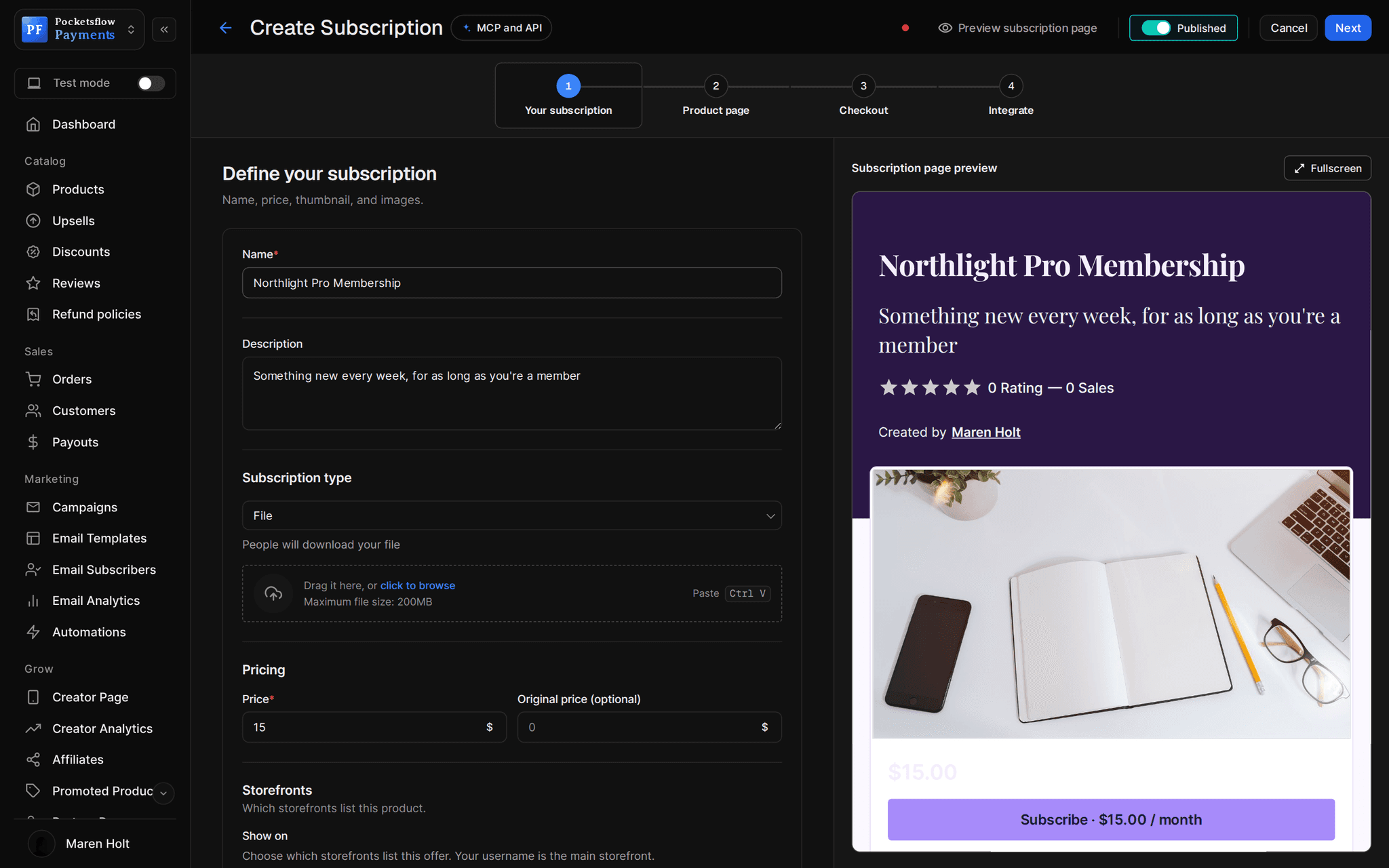The image size is (1389, 868).
Task: Expand sidebar with chevron near Promoted Products
Action: (x=163, y=793)
